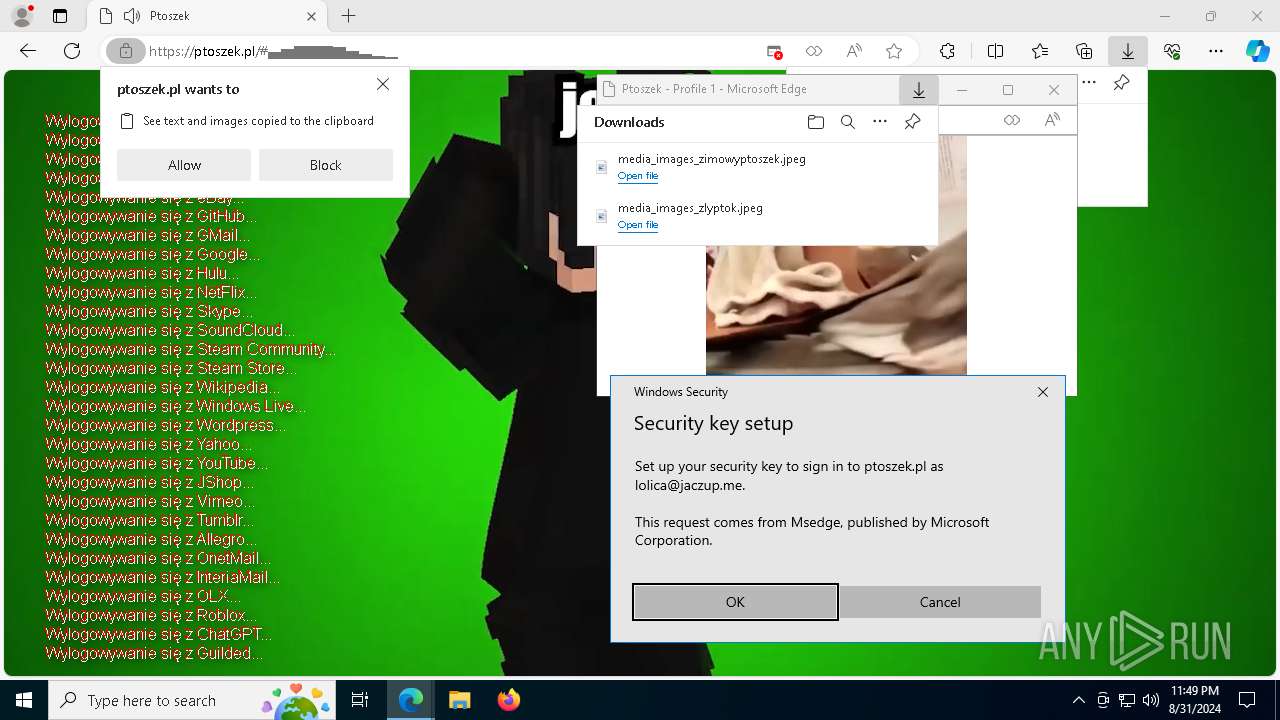Click pin icon in background popup window
1280x720 pixels.
[1121, 83]
